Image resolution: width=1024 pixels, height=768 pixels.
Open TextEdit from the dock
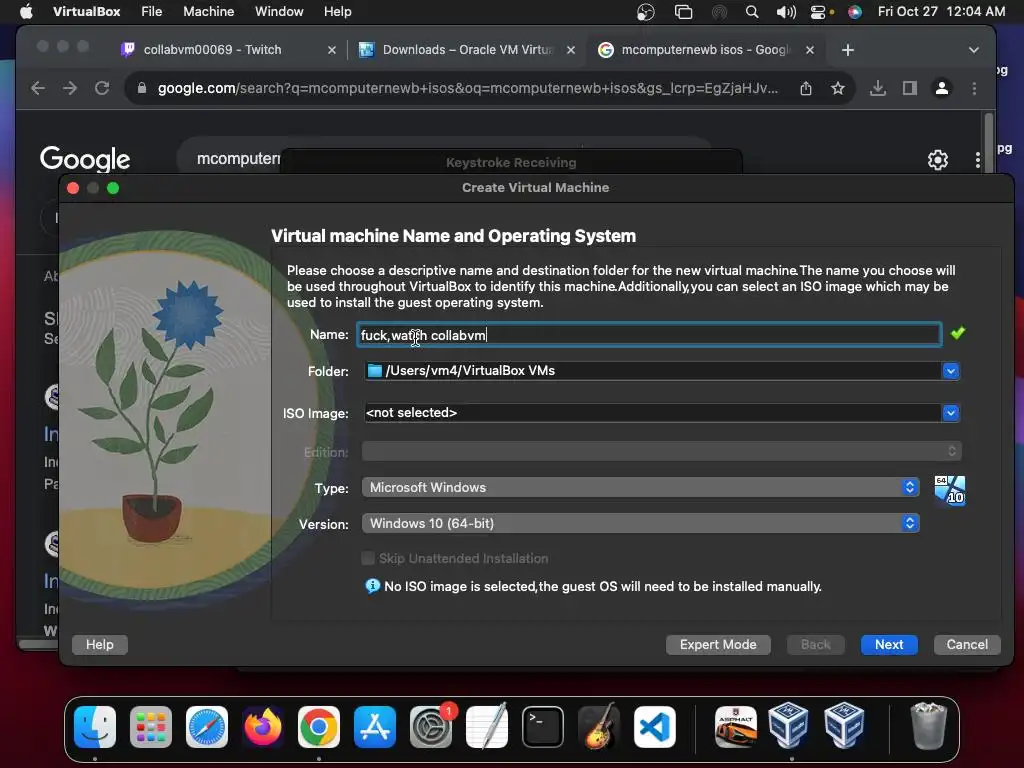[487, 726]
